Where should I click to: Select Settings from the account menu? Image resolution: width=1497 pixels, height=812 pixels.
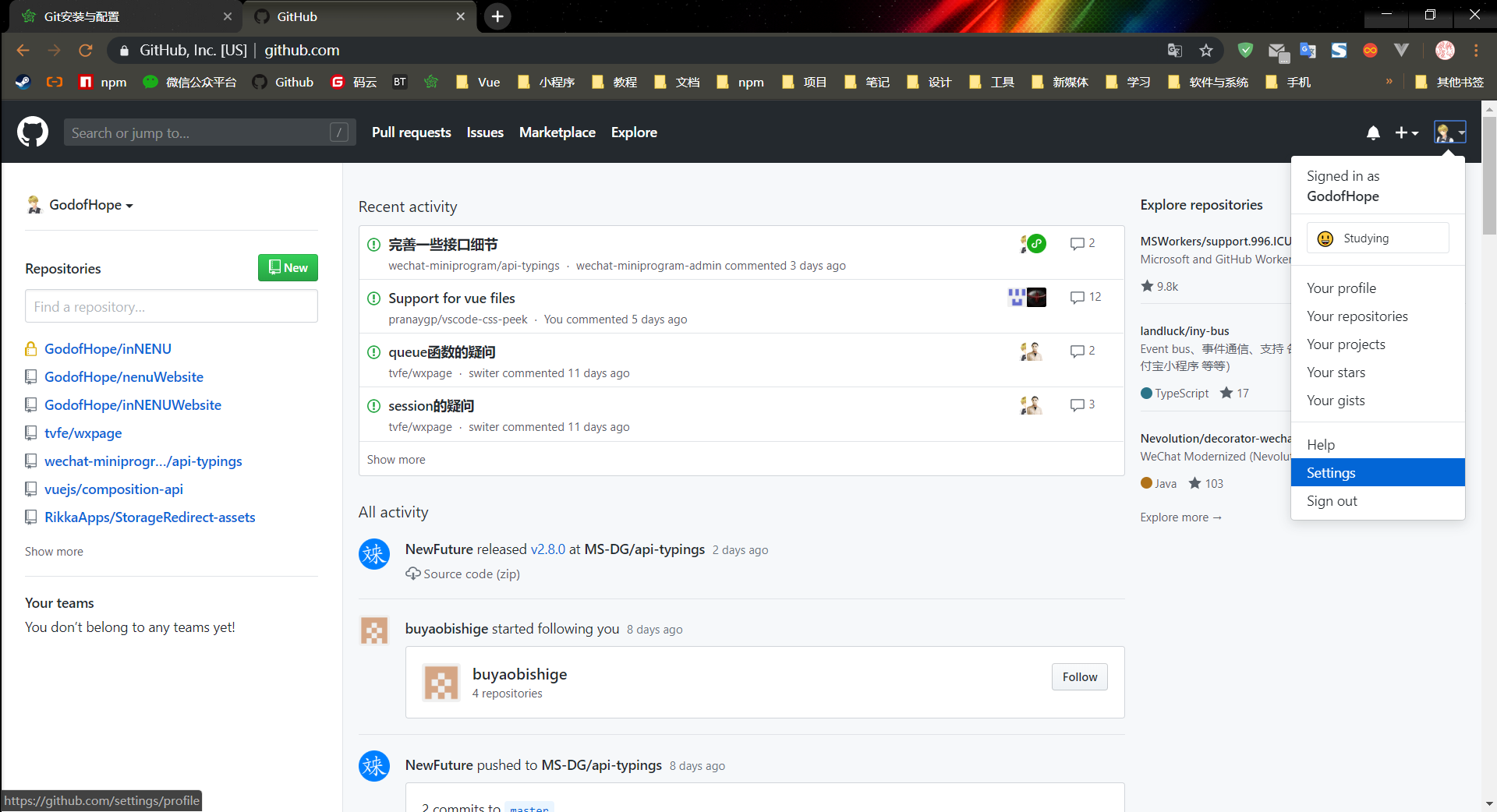point(1330,472)
